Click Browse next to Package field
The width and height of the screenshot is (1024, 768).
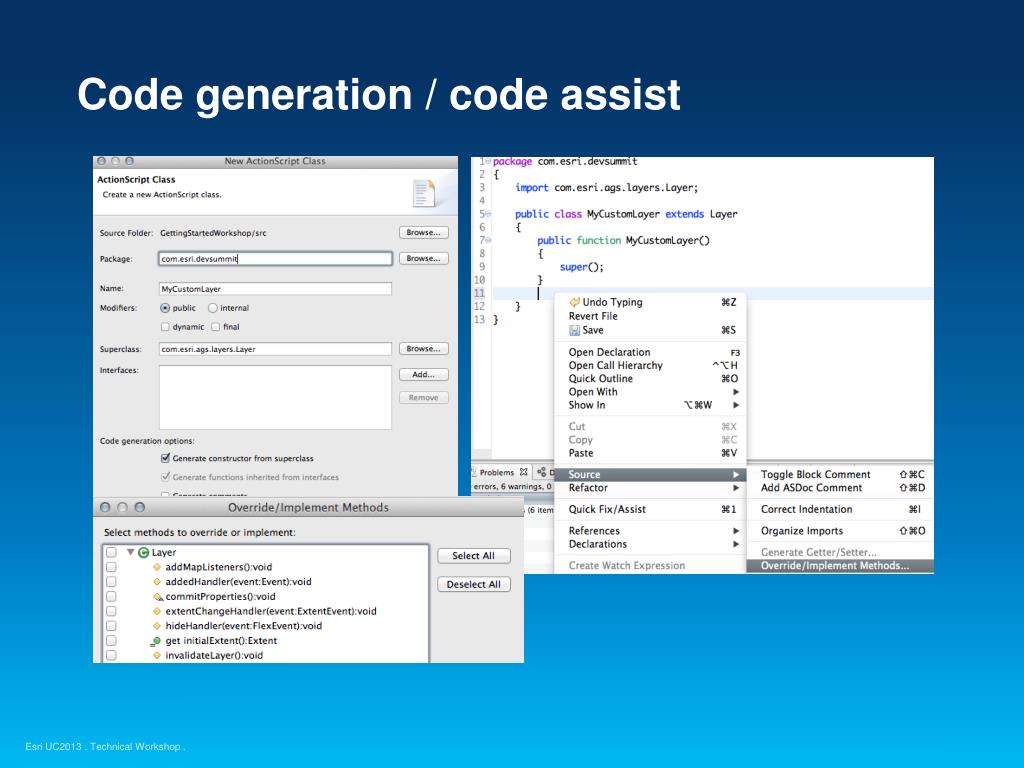pos(423,259)
